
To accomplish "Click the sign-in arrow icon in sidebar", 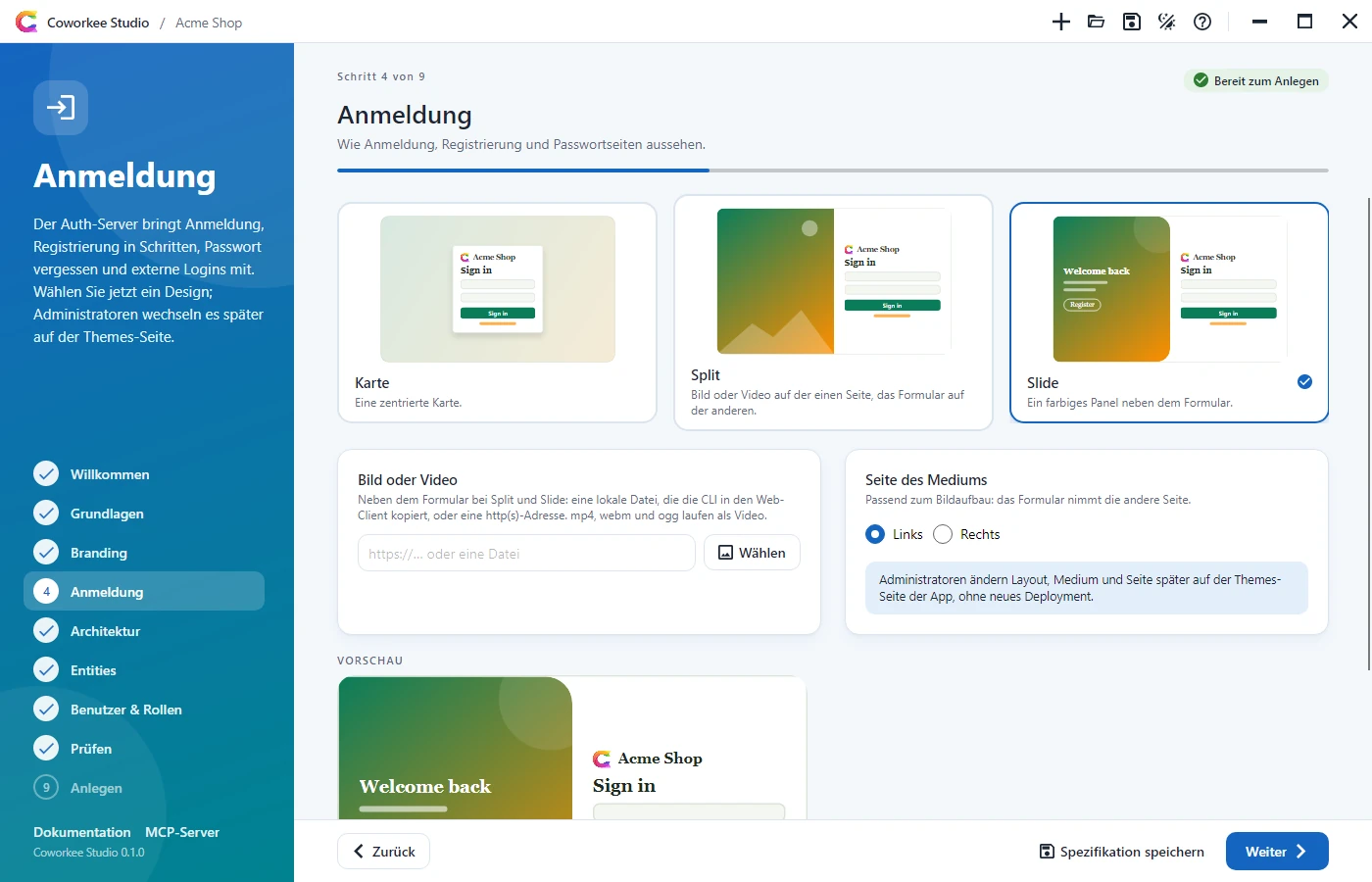I will pos(61,107).
